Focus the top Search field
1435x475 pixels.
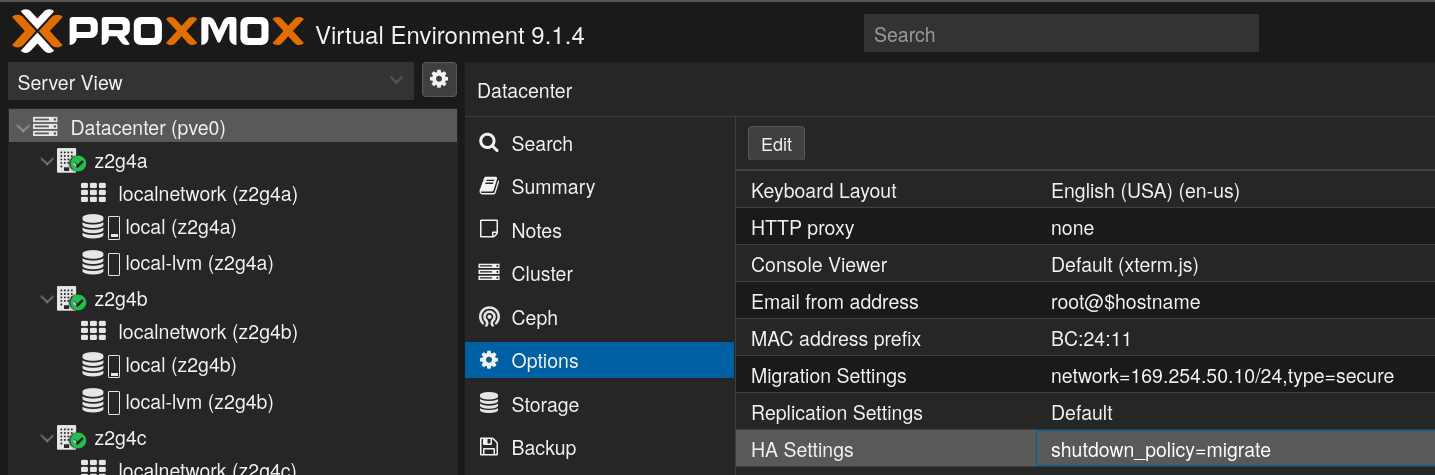point(1060,34)
